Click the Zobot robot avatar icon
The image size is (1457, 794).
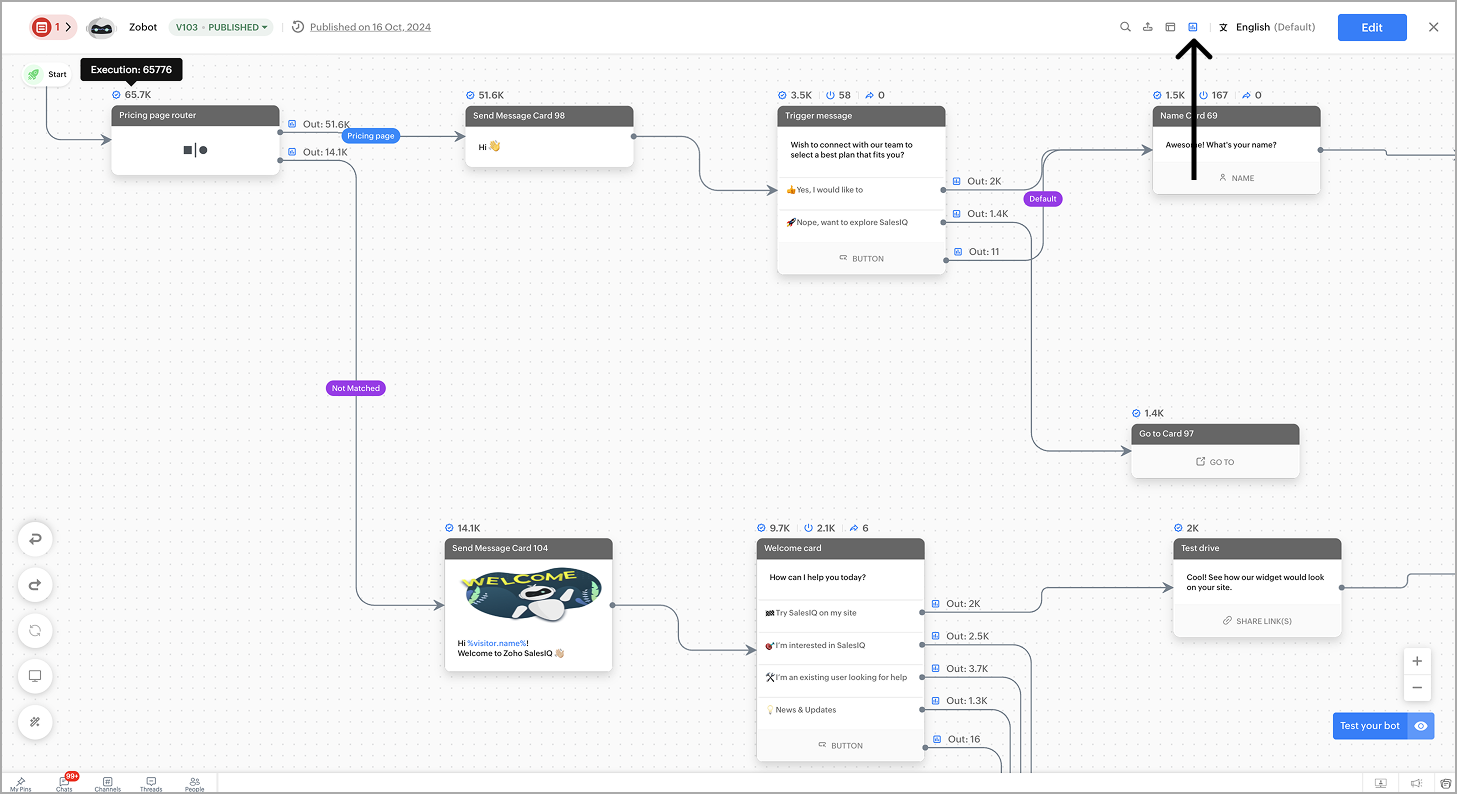tap(101, 28)
